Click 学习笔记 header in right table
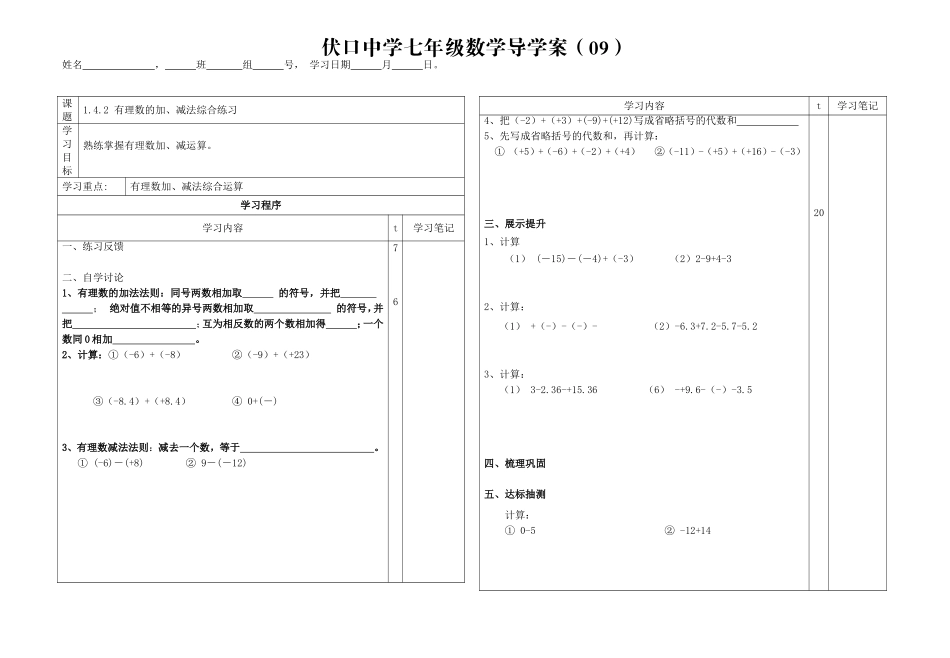Screen dimensions: 950x658 pyautogui.click(x=857, y=106)
